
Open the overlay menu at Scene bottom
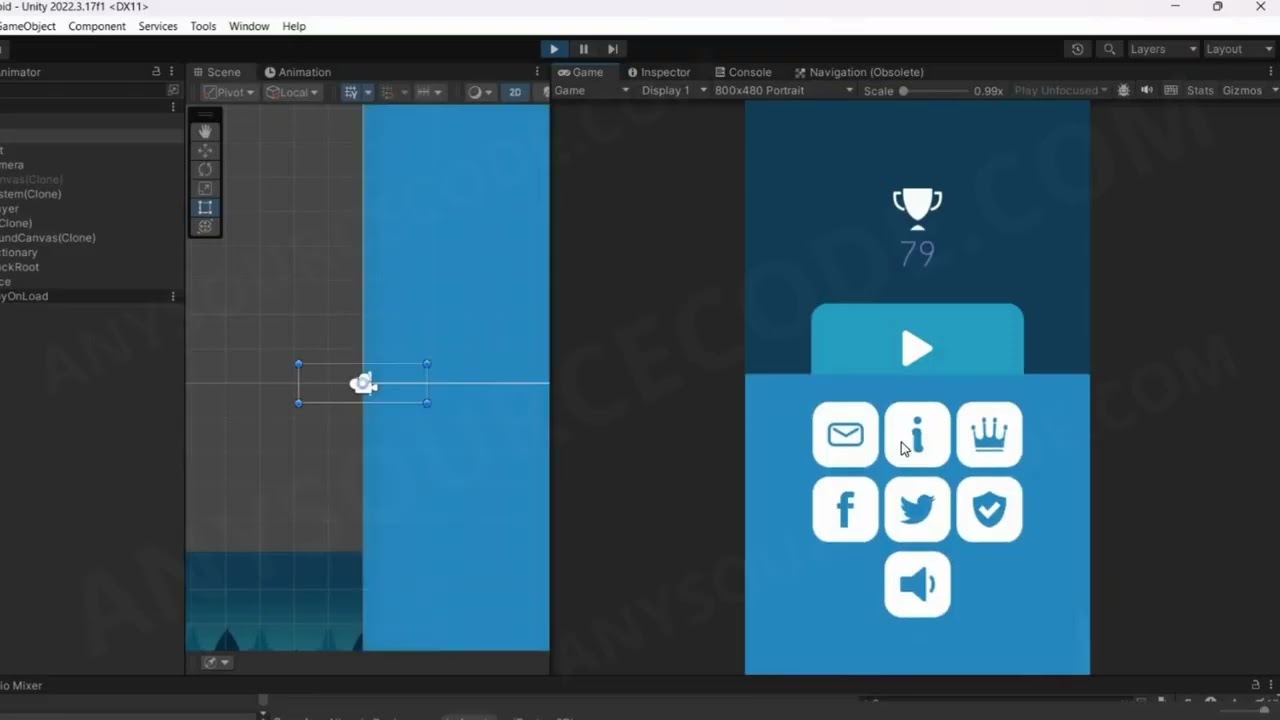(216, 662)
